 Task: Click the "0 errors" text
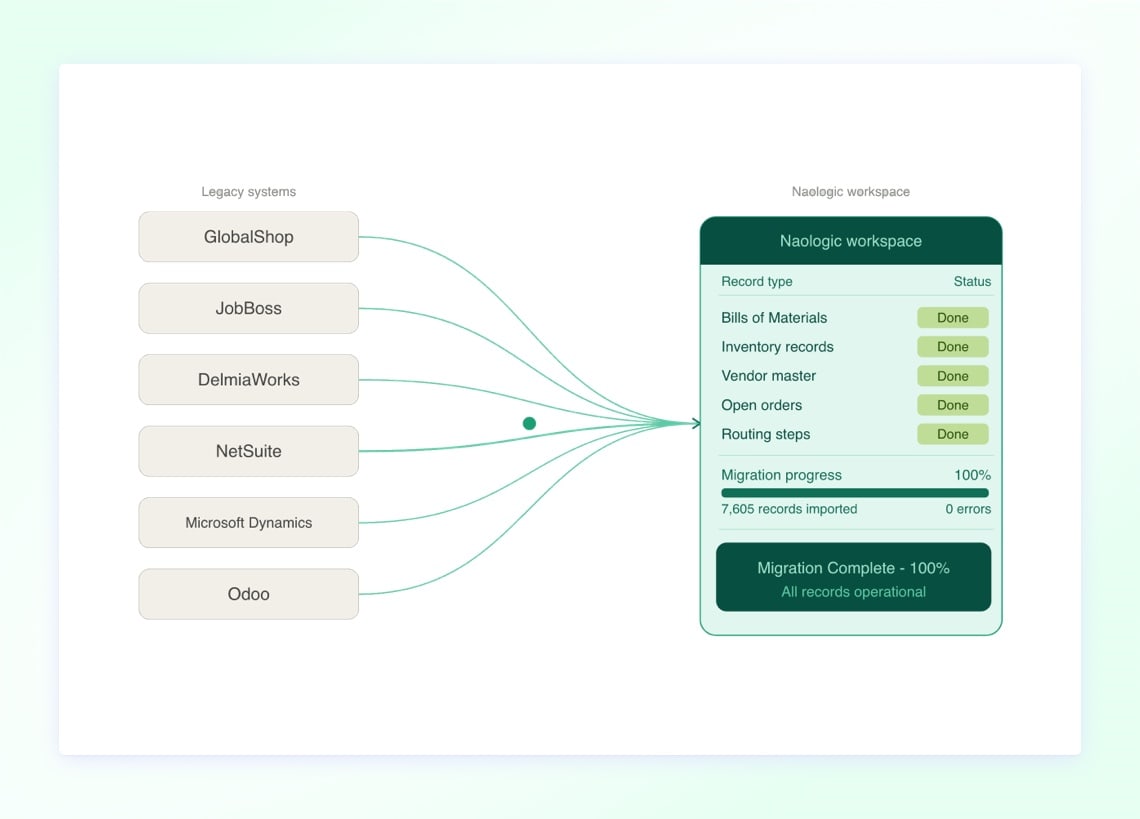pyautogui.click(x=968, y=509)
